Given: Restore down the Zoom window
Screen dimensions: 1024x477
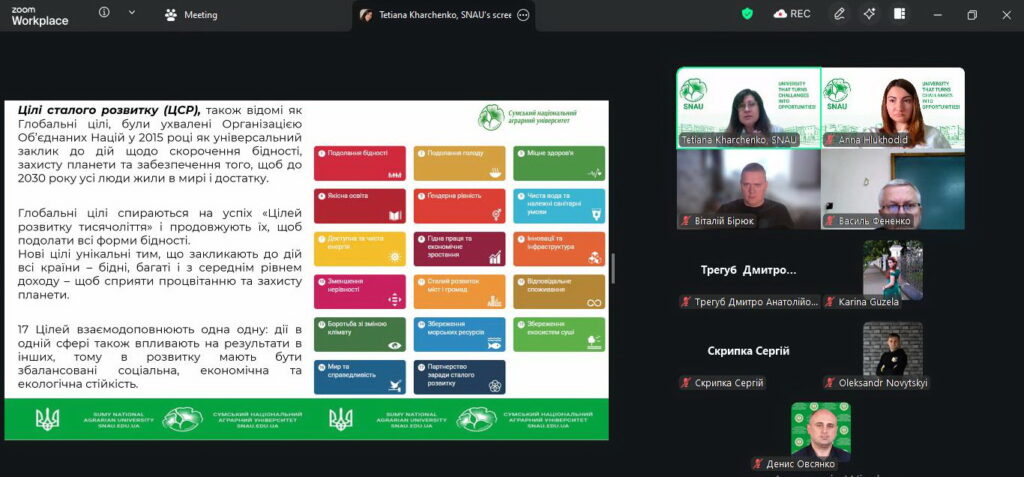Looking at the screenshot, I should (972, 15).
